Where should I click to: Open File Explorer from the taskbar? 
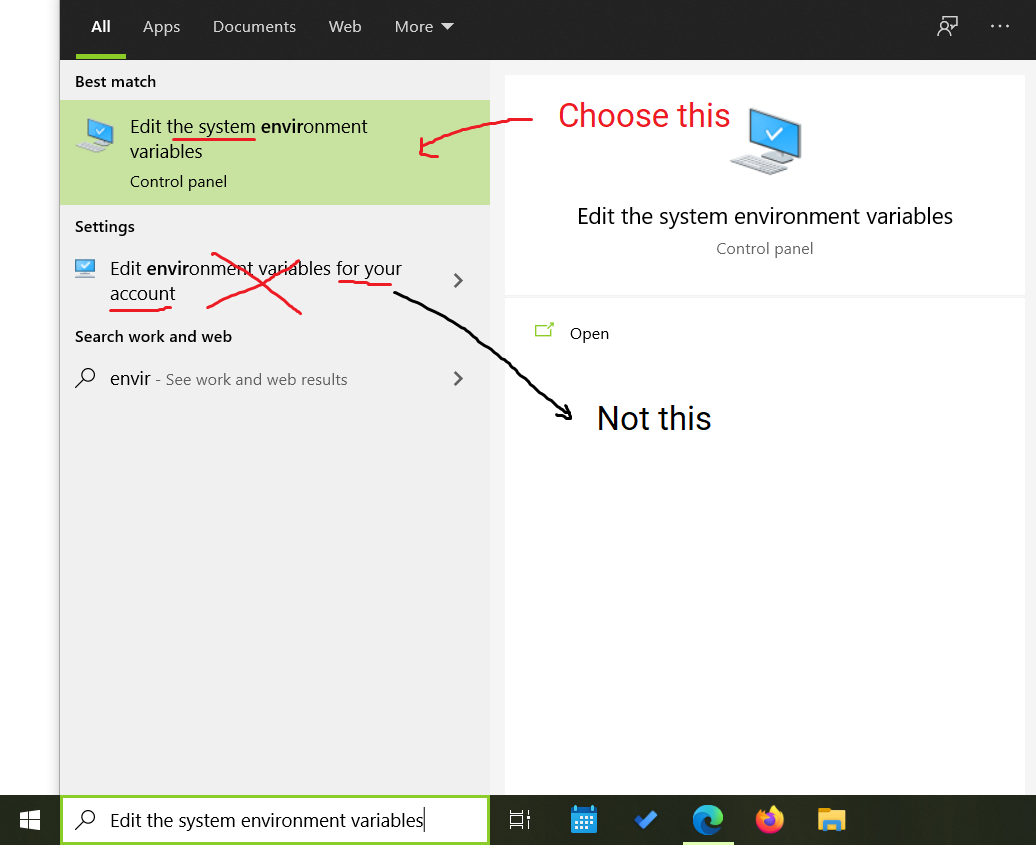click(831, 820)
